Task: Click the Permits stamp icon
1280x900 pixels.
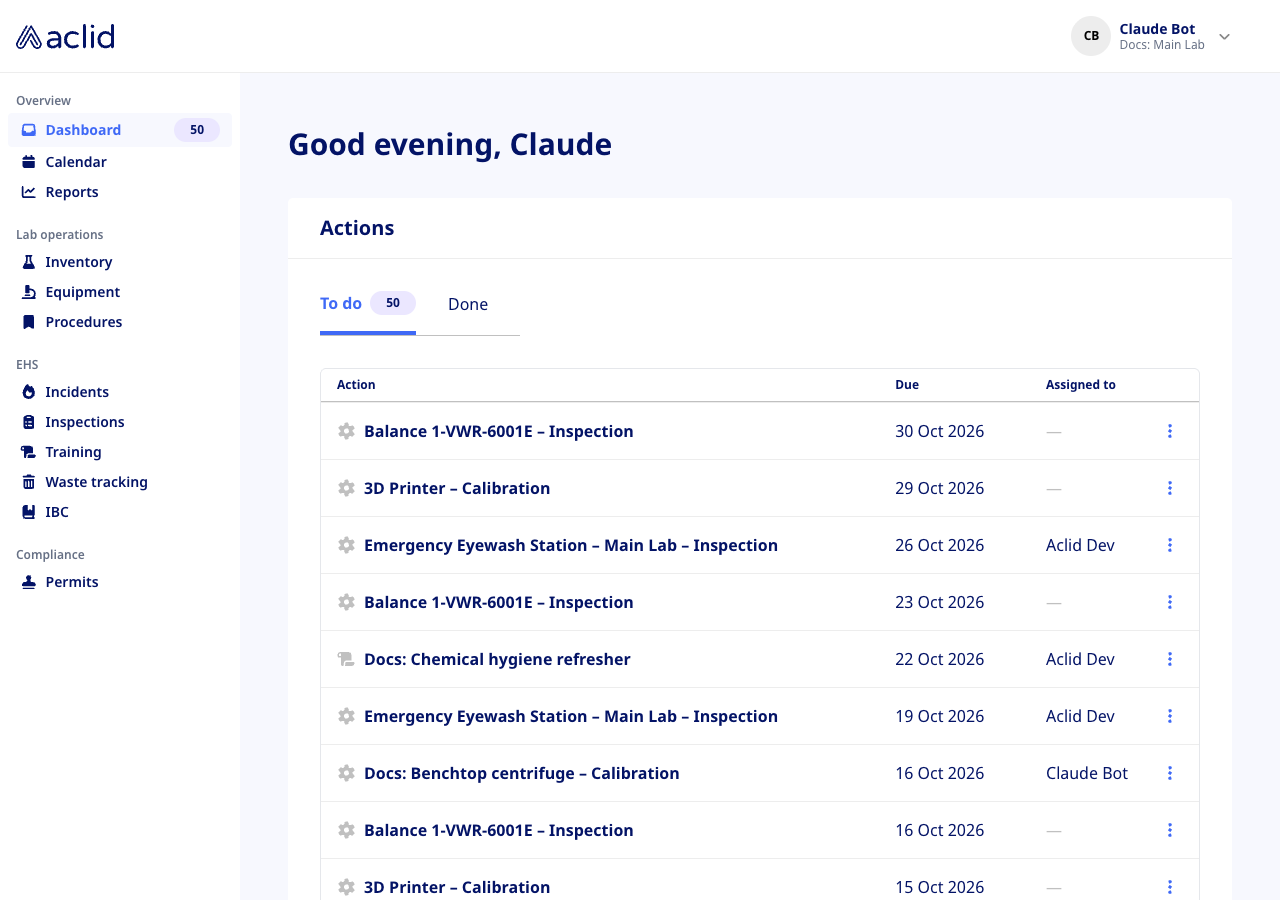Action: click(29, 582)
